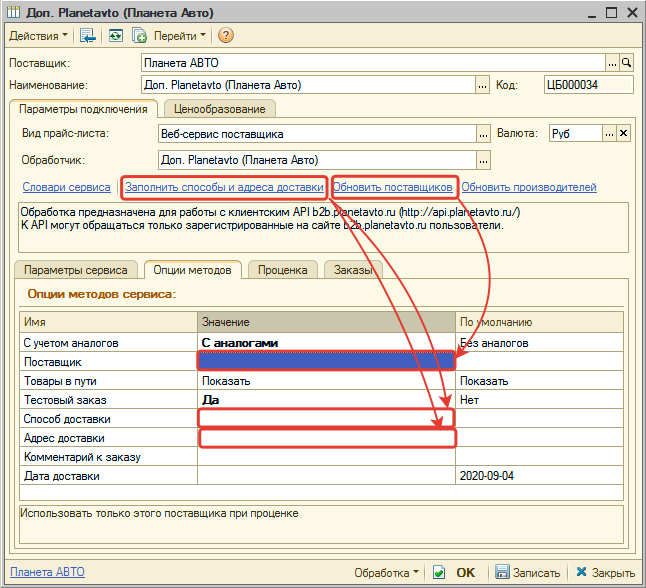646x588 pixels.
Task: Switch to the Проценка tab
Action: [x=283, y=270]
